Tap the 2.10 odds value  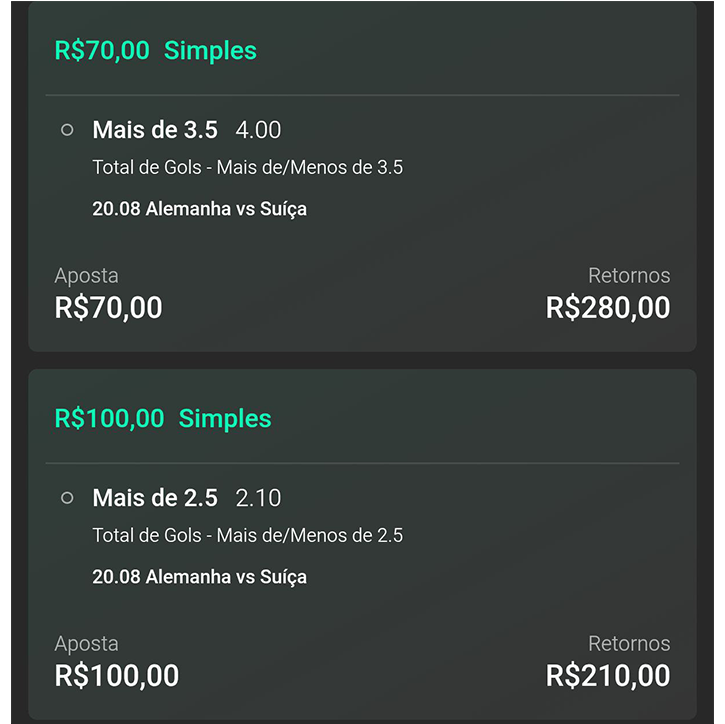(258, 498)
